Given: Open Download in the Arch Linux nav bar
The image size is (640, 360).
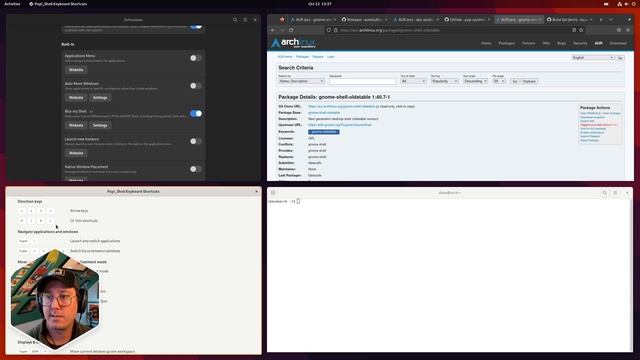Looking at the screenshot, I should [x=618, y=43].
